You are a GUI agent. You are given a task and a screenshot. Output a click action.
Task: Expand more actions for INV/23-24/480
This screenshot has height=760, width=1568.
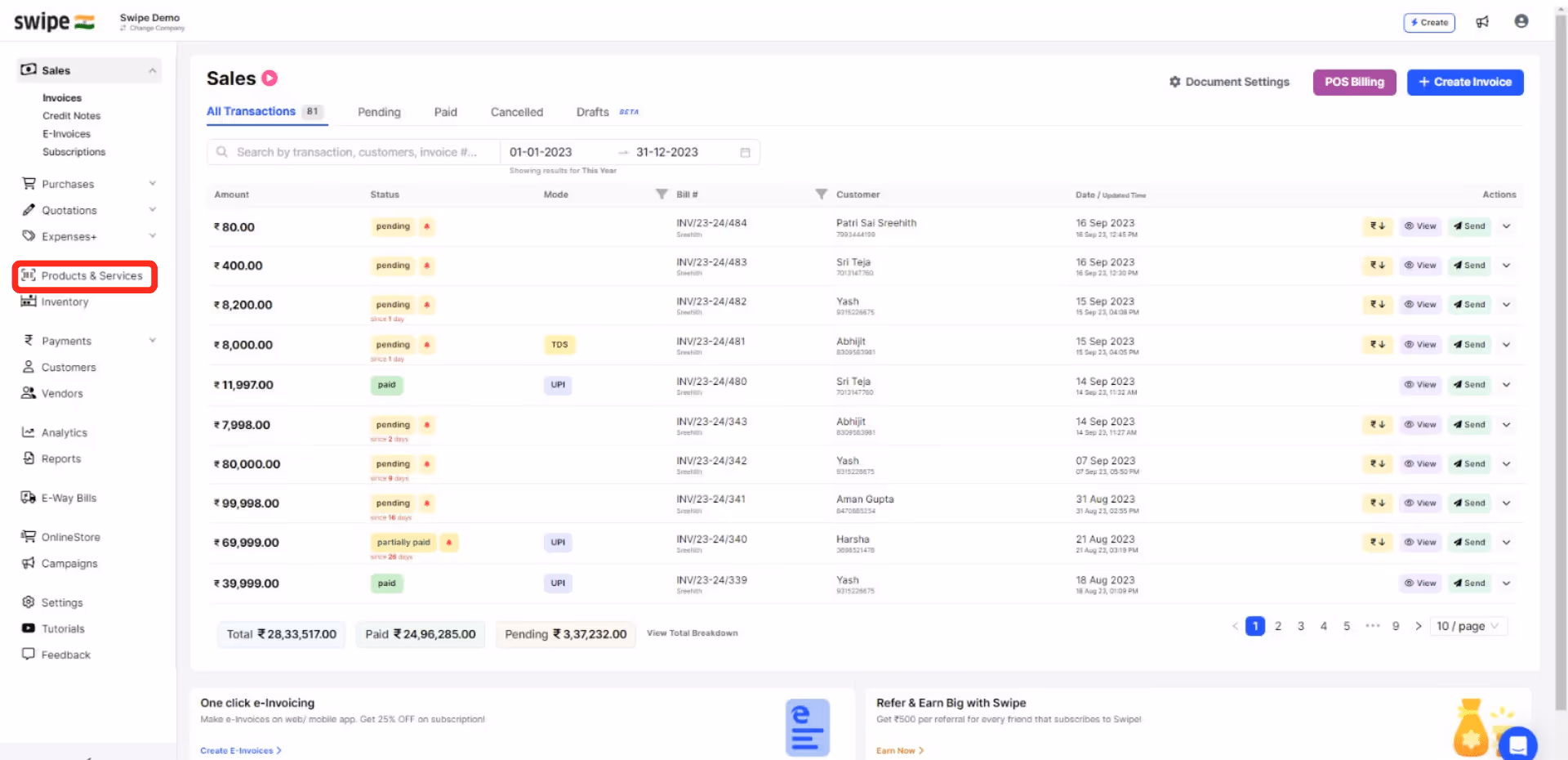coord(1507,385)
